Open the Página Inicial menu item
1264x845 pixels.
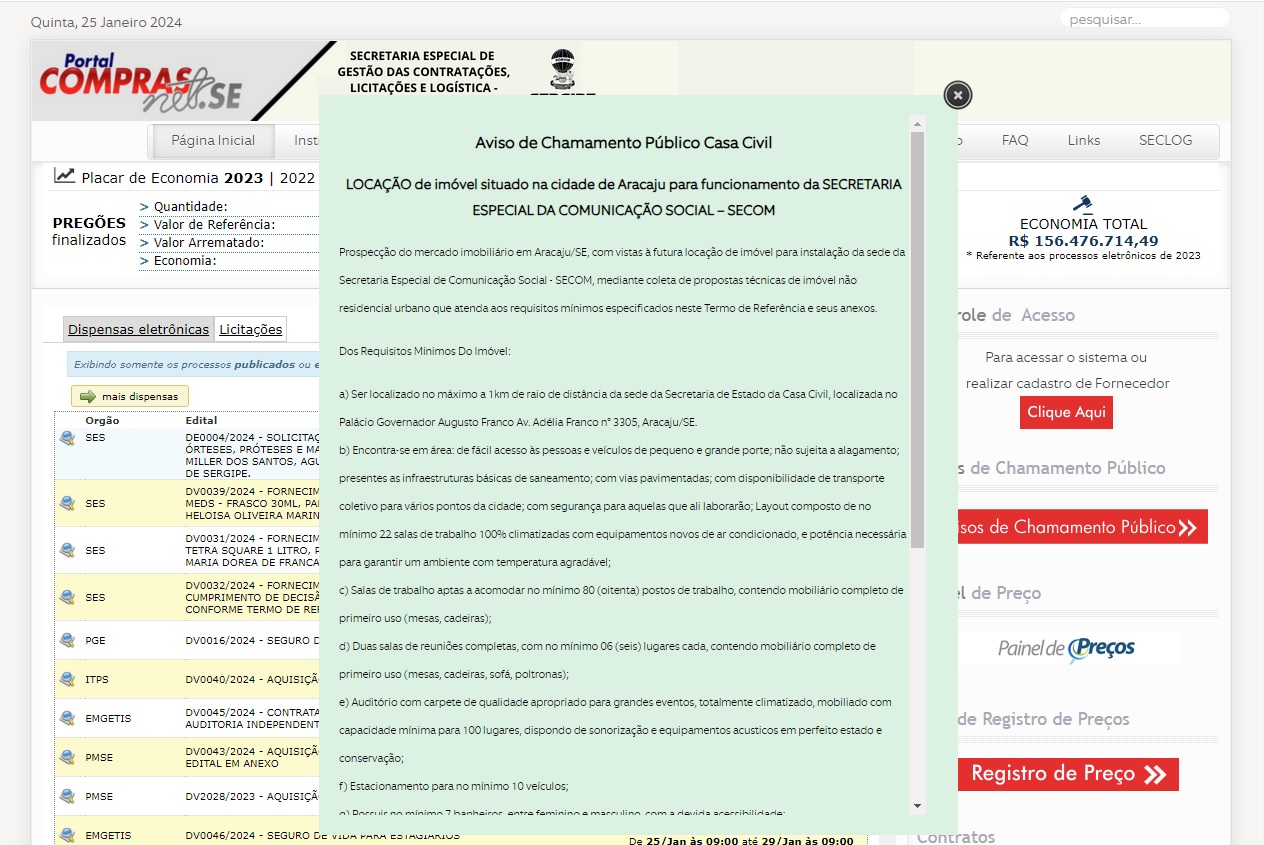coord(213,141)
